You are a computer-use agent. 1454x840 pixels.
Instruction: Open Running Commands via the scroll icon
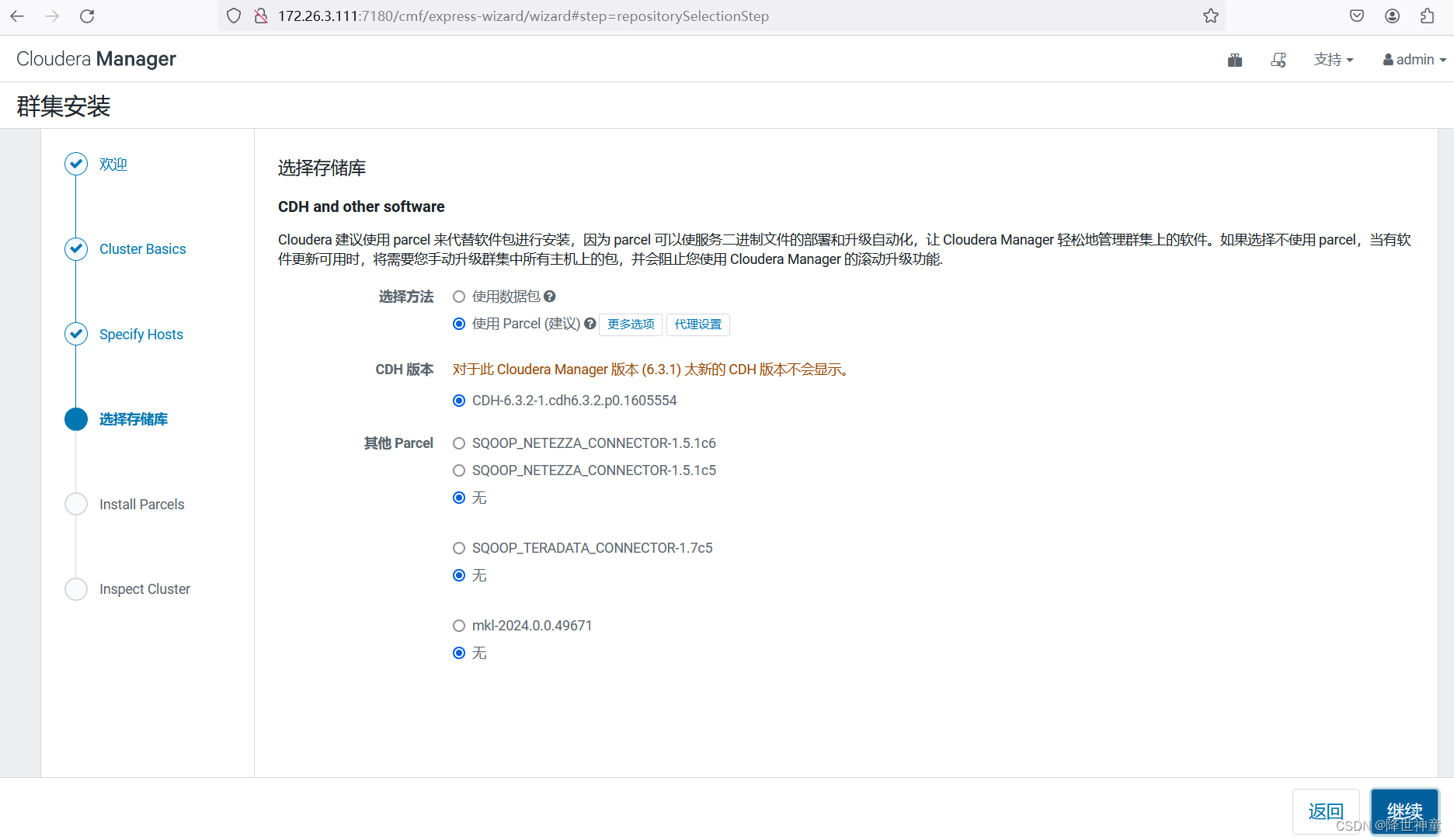click(x=1278, y=59)
